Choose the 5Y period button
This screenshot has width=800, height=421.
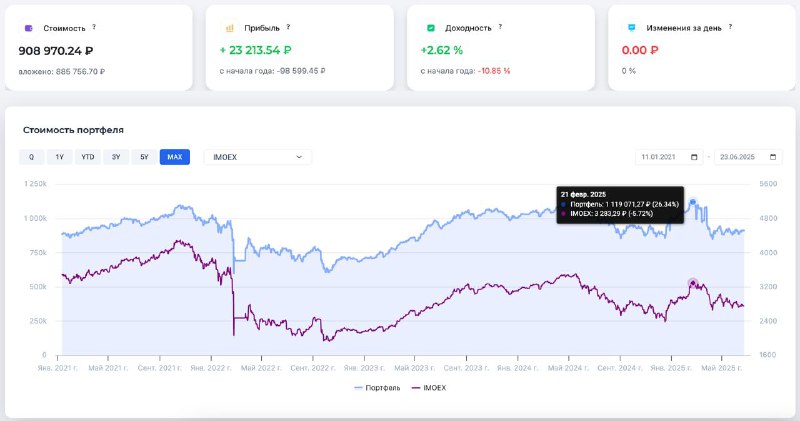145,157
